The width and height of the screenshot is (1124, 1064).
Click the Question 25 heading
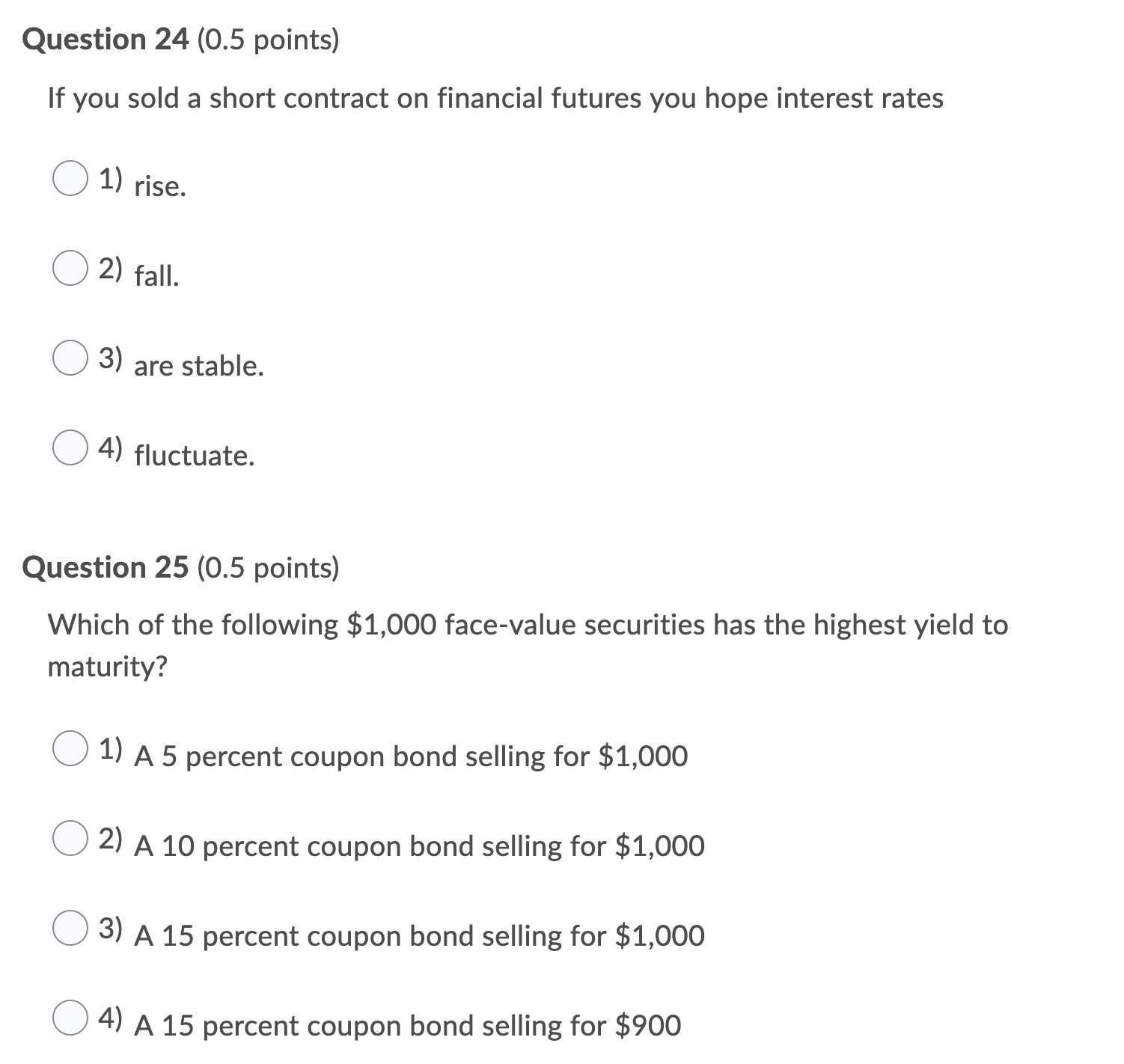coord(105,567)
